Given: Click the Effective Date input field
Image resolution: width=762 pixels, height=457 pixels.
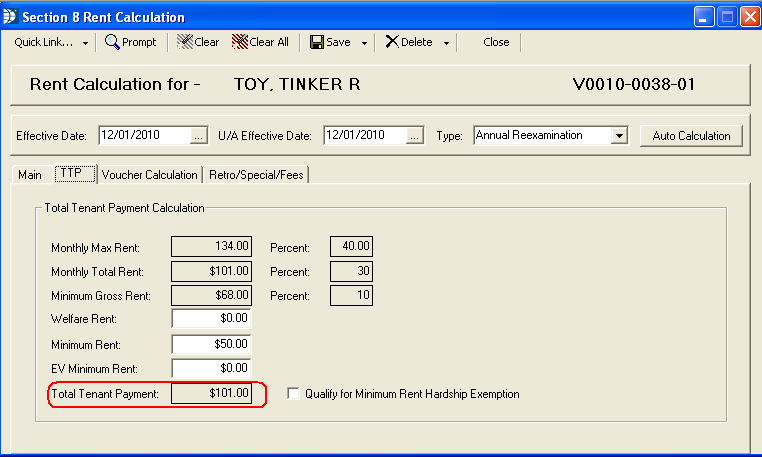Looking at the screenshot, I should click(x=145, y=135).
